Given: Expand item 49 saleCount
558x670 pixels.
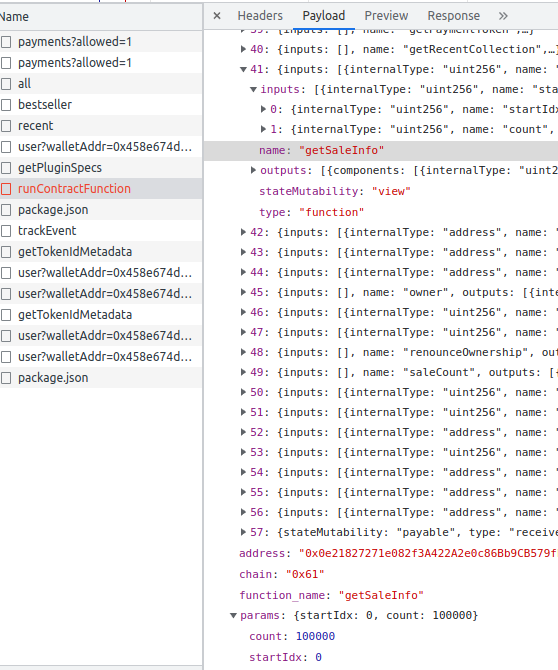Looking at the screenshot, I should pos(243,372).
